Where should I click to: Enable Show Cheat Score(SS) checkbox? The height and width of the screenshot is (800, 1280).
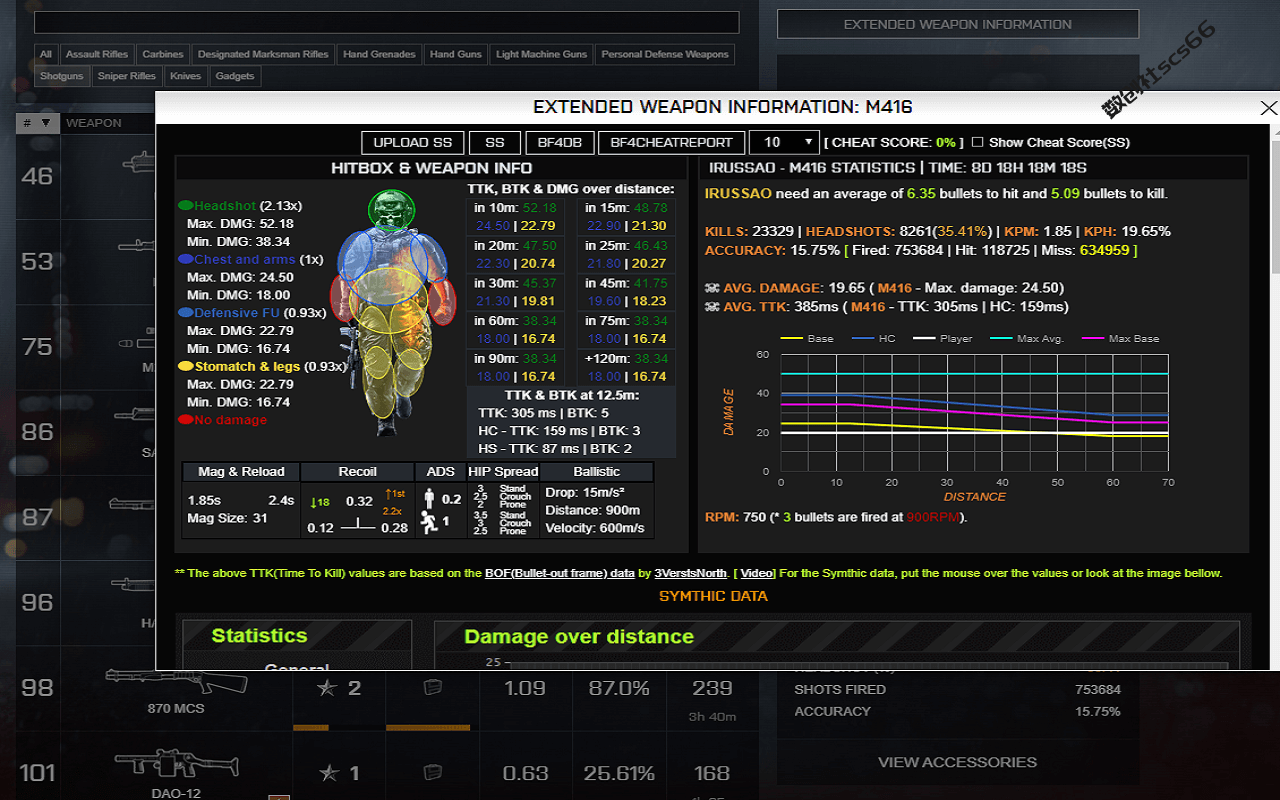(x=978, y=142)
